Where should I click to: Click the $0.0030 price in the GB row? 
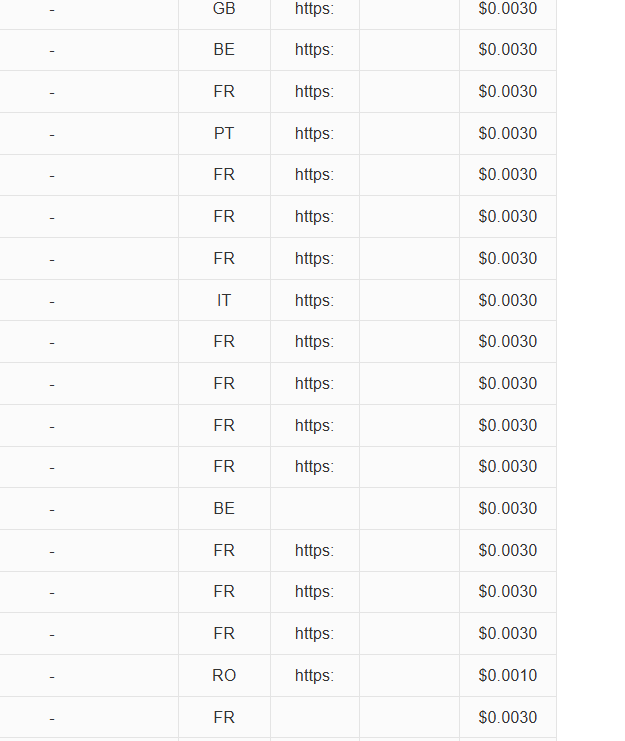click(x=507, y=8)
